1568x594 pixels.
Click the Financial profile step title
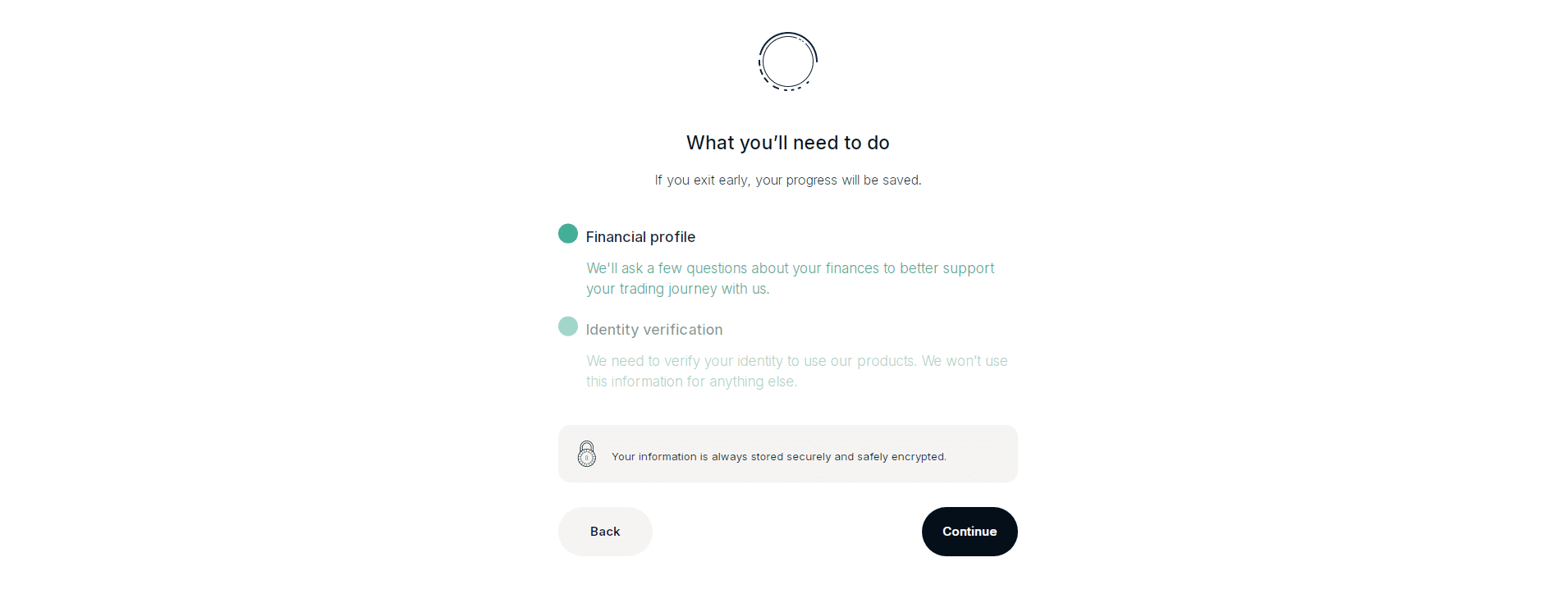point(640,237)
